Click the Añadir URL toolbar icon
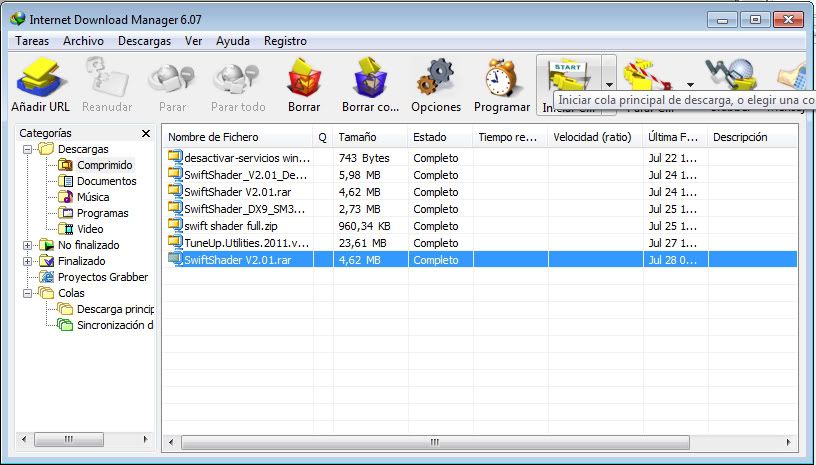The height and width of the screenshot is (465, 816). coord(40,79)
